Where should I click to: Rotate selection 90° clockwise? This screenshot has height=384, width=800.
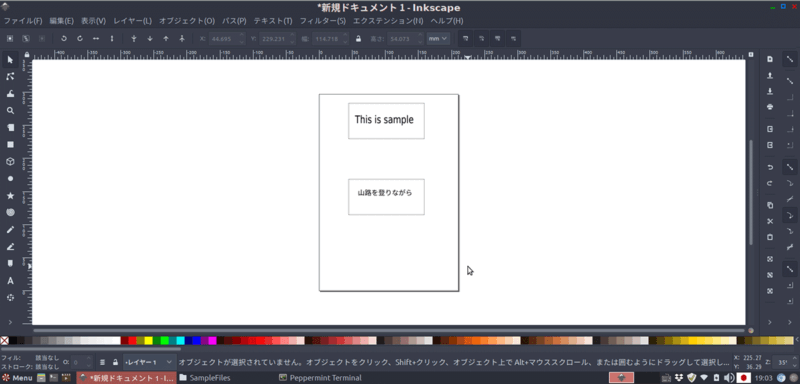click(80, 38)
